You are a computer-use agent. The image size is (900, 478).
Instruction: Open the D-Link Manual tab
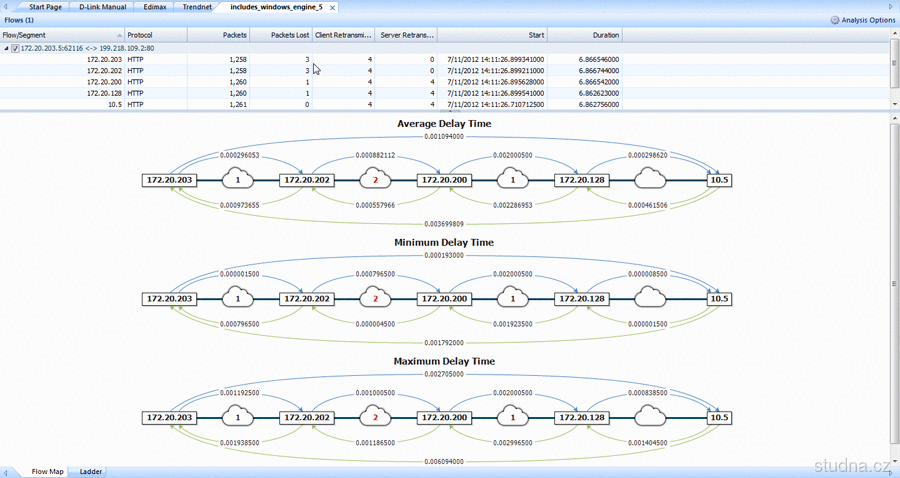103,7
